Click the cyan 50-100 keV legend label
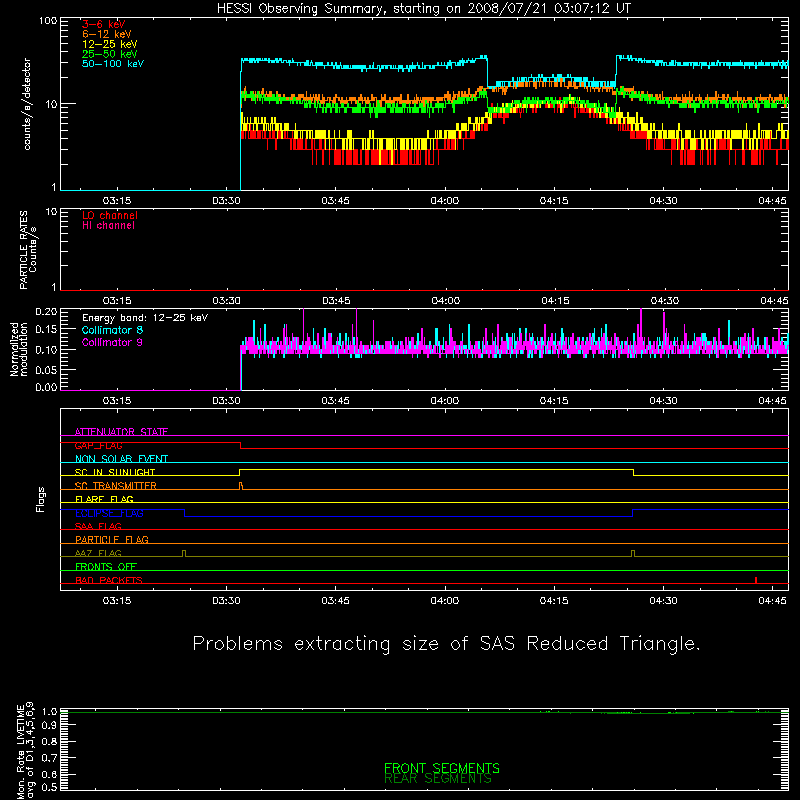The height and width of the screenshot is (800, 800). pyautogui.click(x=113, y=64)
